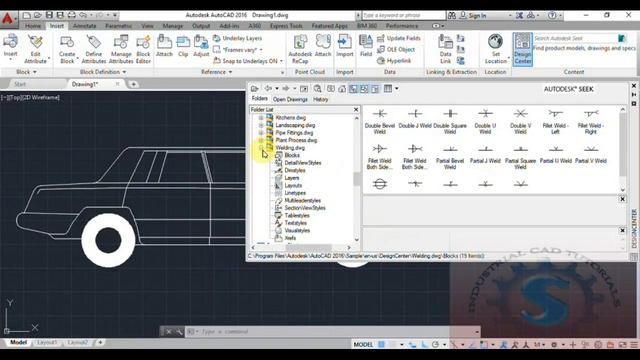Launch the Block Editor
The width and height of the screenshot is (640, 360).
click(143, 49)
